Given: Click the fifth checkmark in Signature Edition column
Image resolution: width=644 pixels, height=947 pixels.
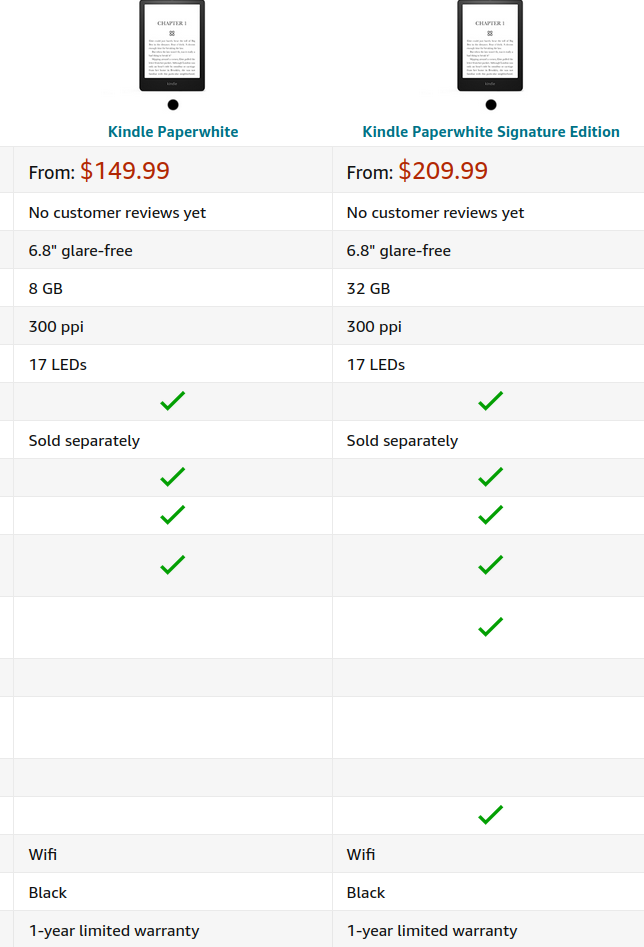Looking at the screenshot, I should (x=490, y=627).
